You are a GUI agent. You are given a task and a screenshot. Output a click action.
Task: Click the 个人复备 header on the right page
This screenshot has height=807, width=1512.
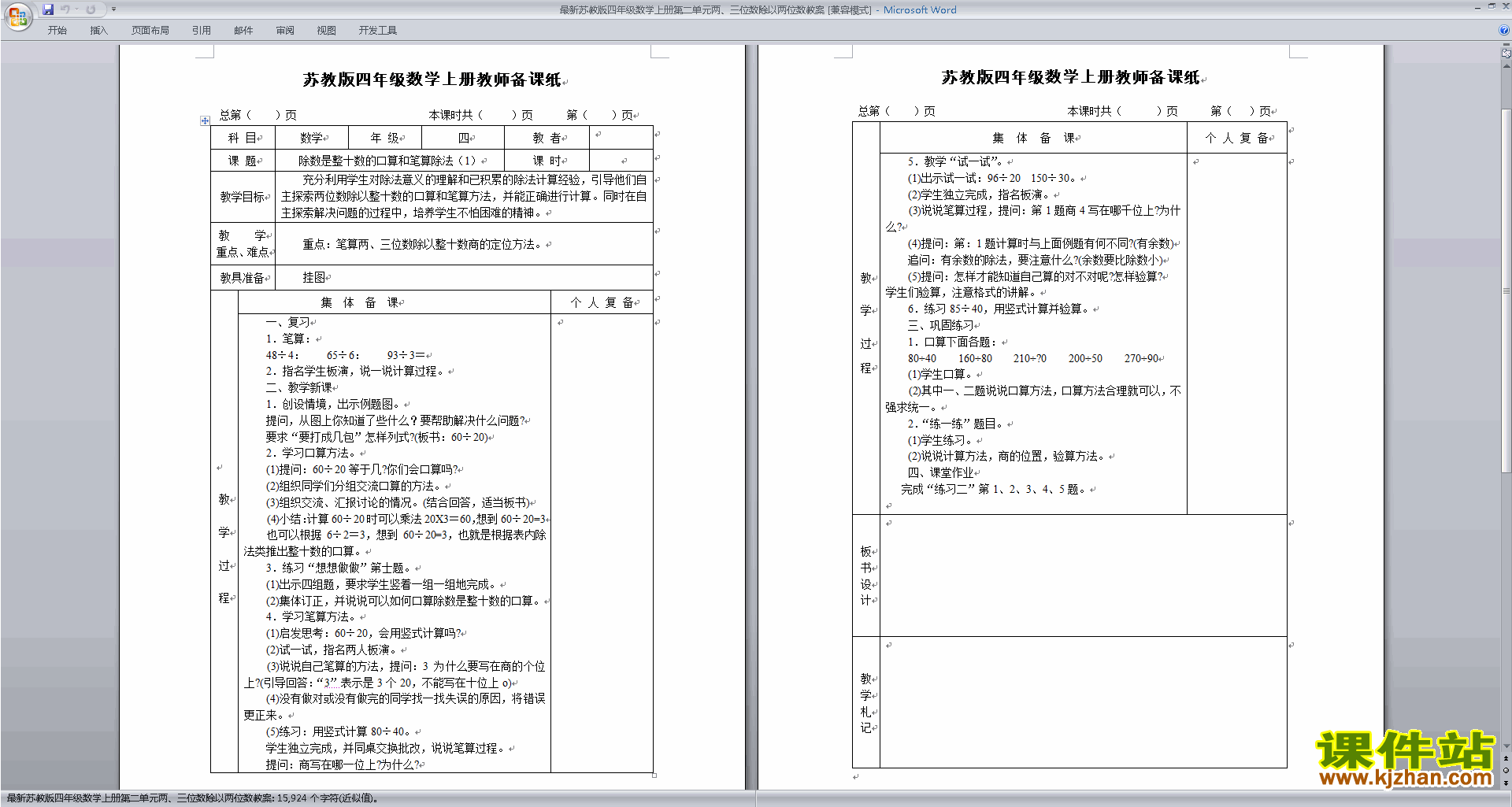pos(1236,138)
